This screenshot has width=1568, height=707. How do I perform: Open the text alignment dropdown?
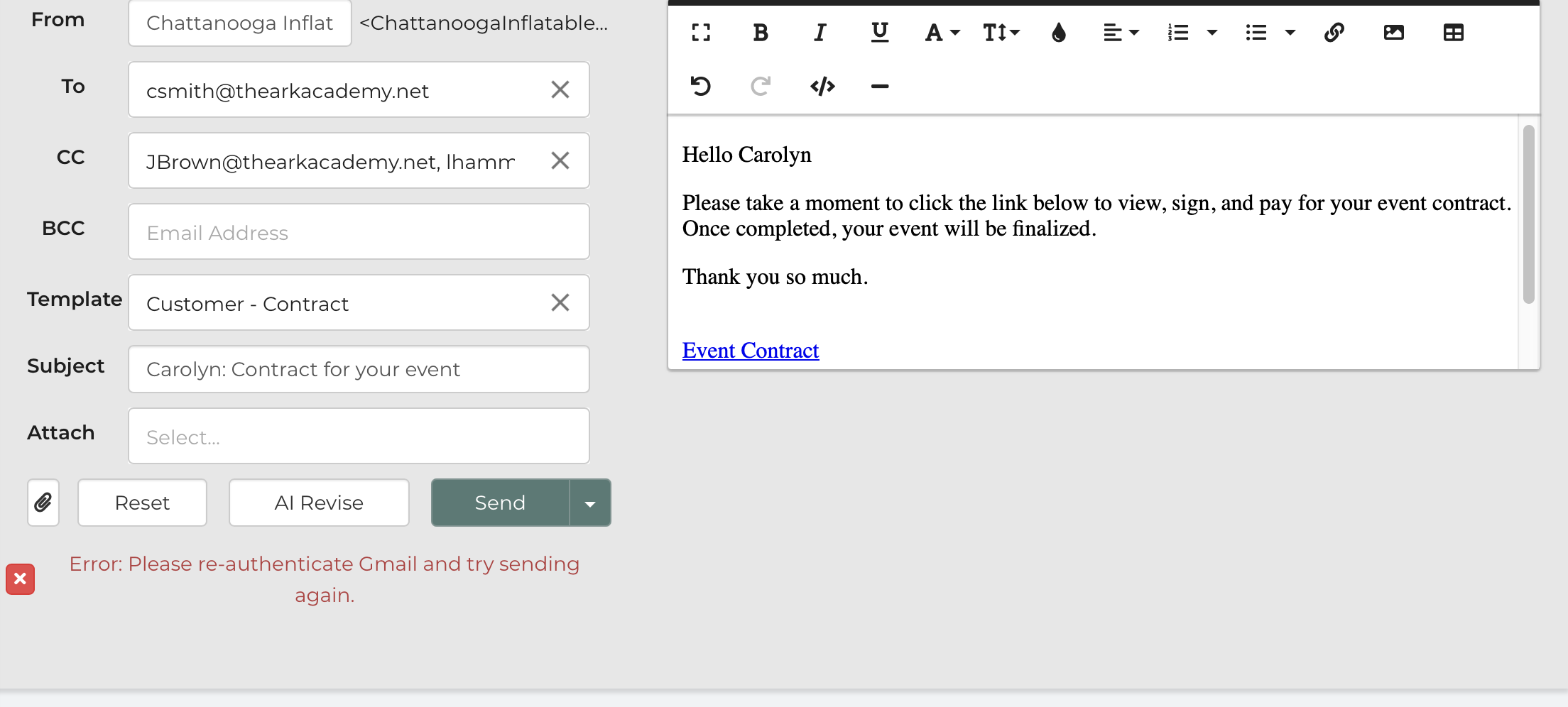pos(1121,33)
